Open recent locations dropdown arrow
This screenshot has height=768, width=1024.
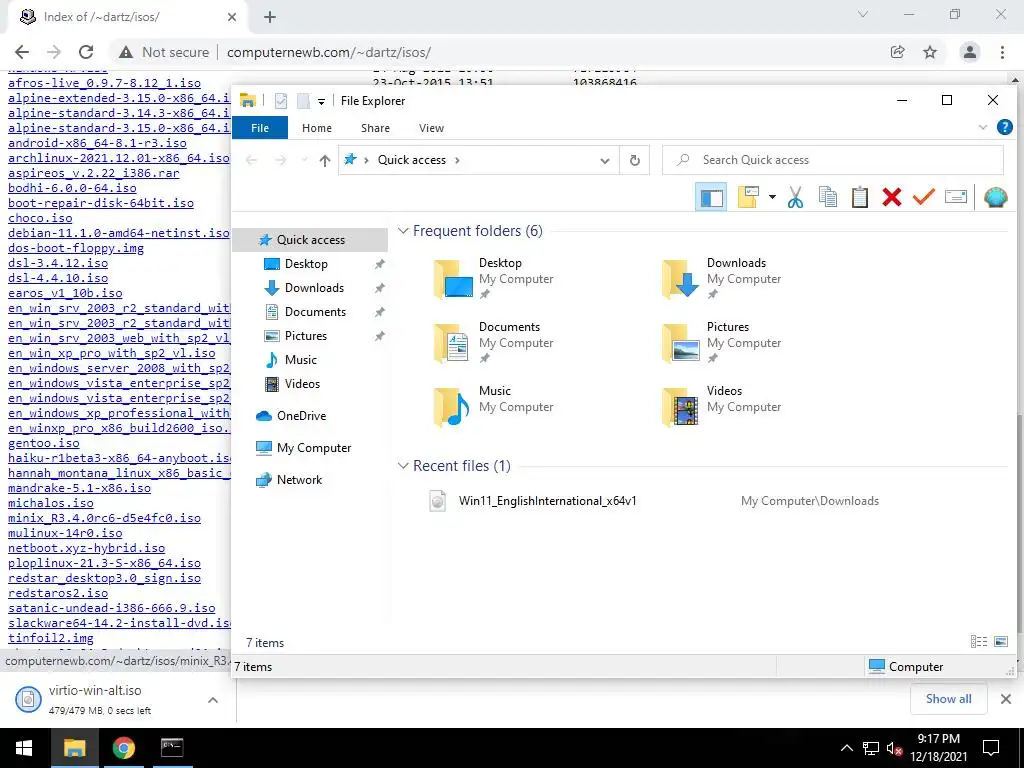304,160
